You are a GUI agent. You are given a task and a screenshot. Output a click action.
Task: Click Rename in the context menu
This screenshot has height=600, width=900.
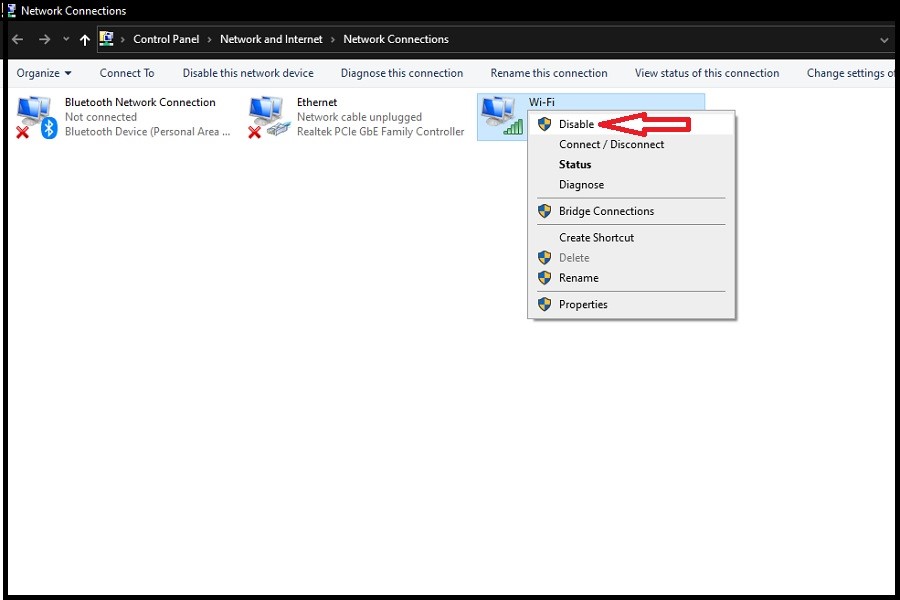click(578, 278)
